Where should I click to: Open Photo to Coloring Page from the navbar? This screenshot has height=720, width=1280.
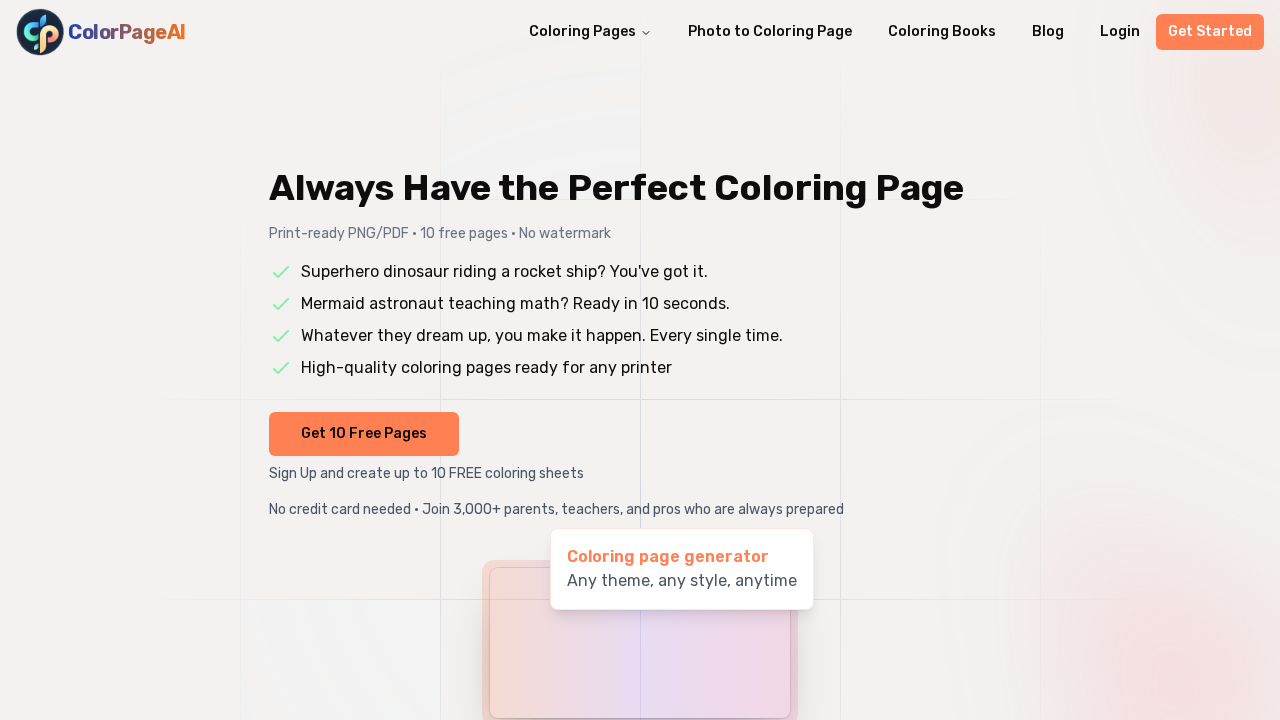[769, 31]
